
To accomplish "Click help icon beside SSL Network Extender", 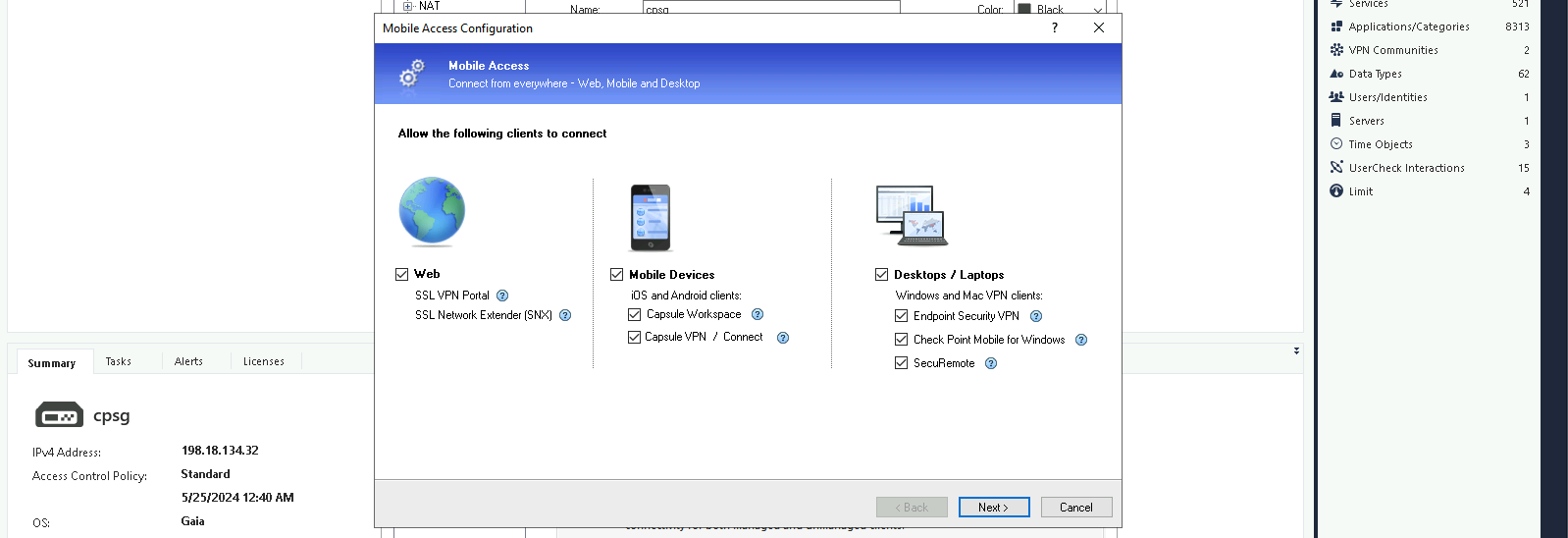I will click(x=565, y=315).
